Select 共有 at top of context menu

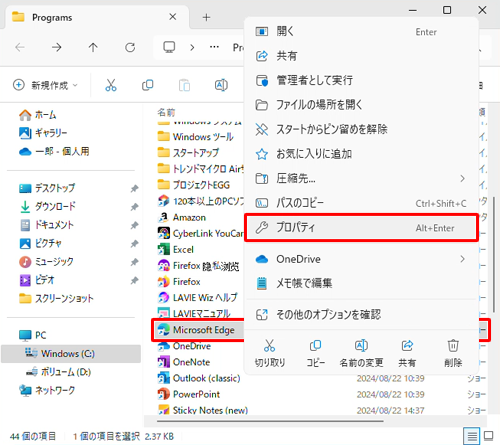click(362, 56)
